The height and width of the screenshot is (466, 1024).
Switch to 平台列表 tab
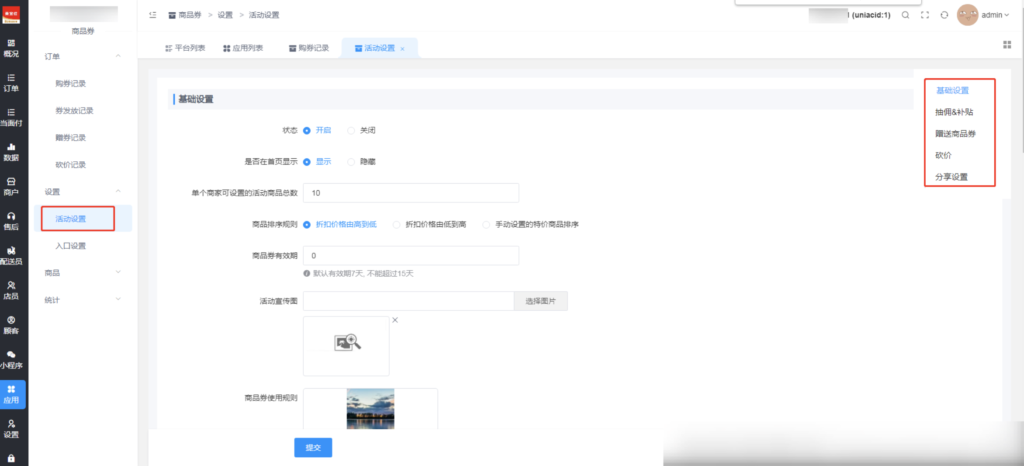(185, 48)
